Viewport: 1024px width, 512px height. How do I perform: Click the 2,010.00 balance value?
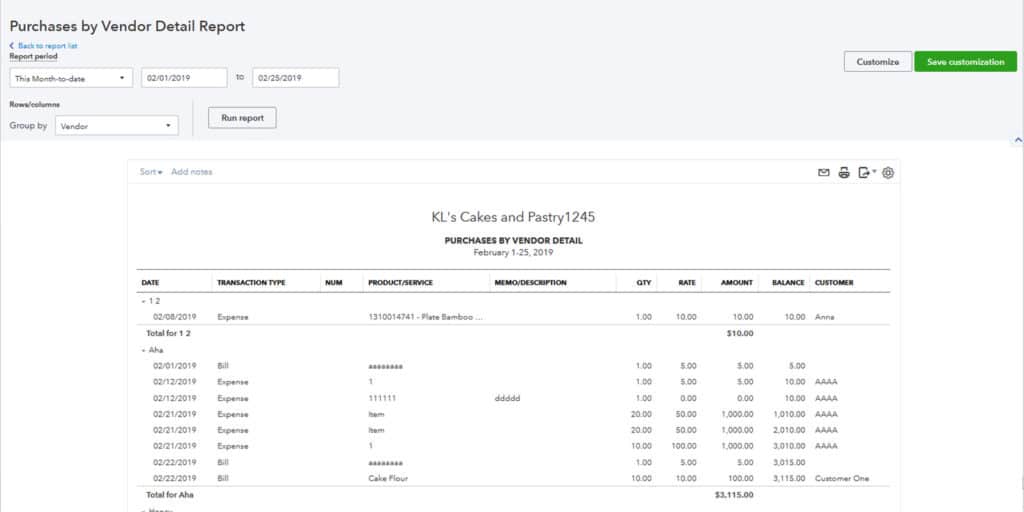(x=789, y=430)
